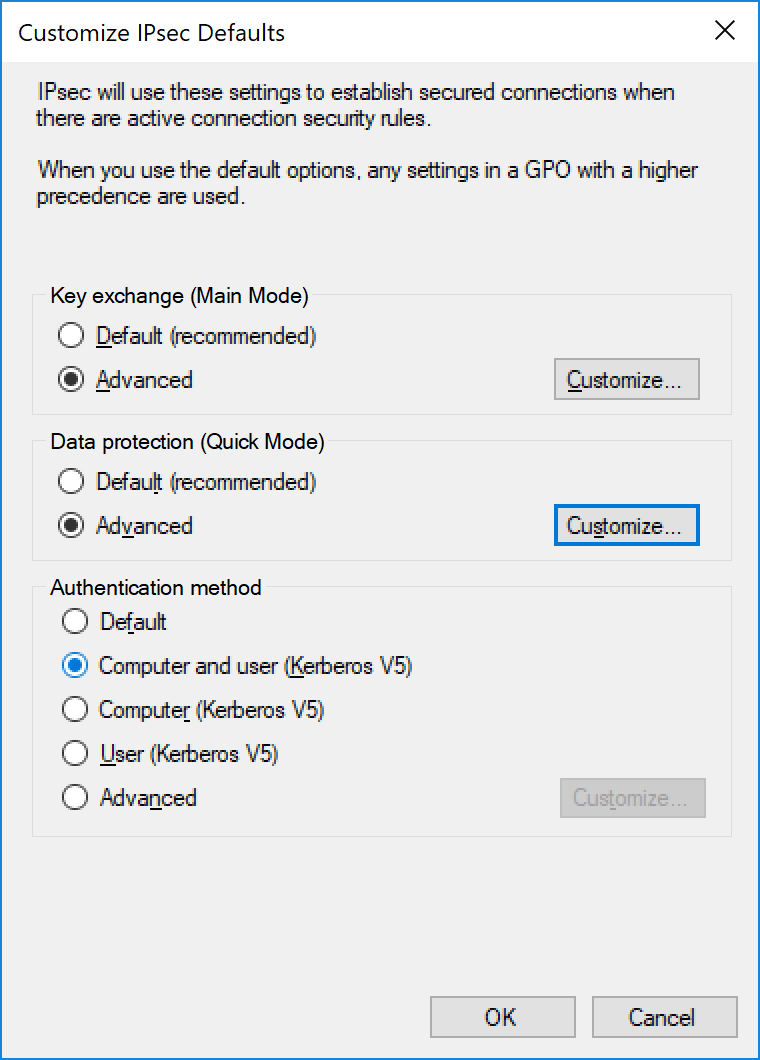Dismiss the dialog with Cancel

click(664, 1017)
